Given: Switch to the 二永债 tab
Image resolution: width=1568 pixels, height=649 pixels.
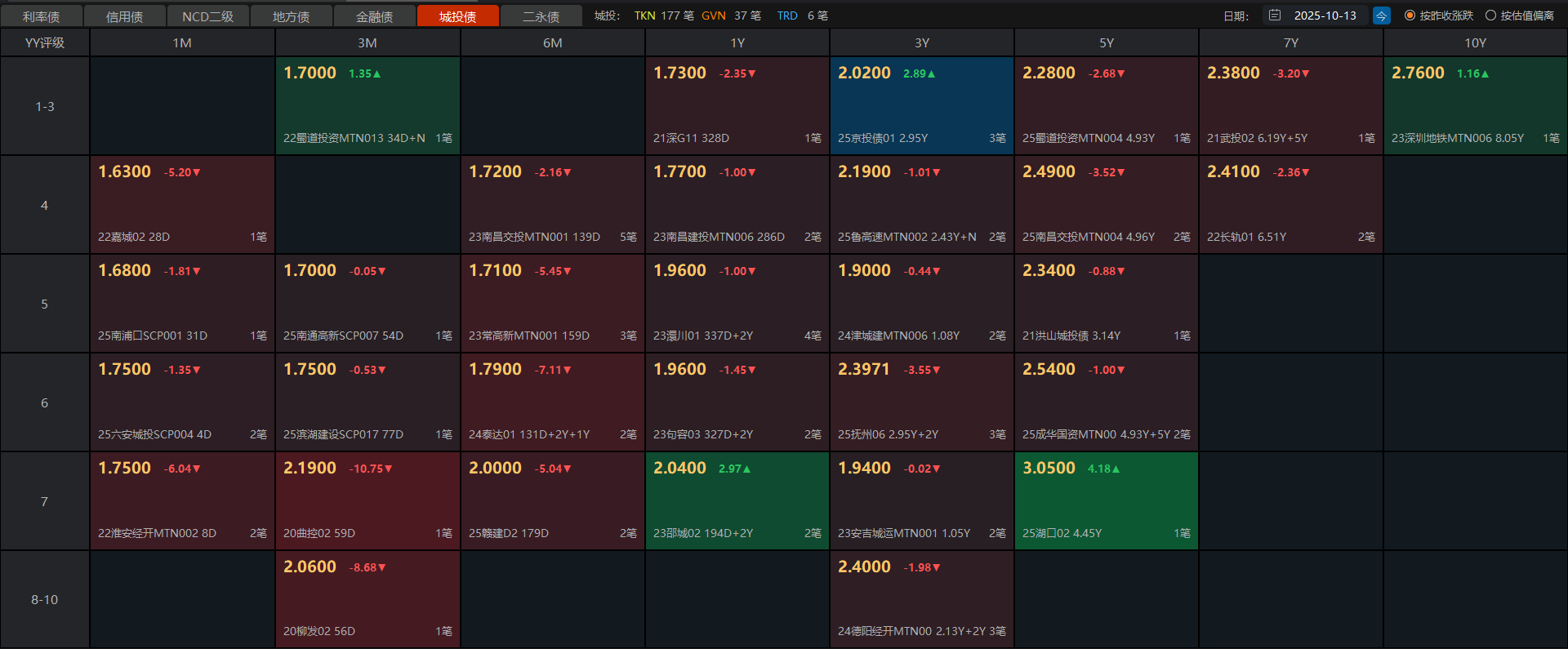Looking at the screenshot, I should click(x=541, y=16).
